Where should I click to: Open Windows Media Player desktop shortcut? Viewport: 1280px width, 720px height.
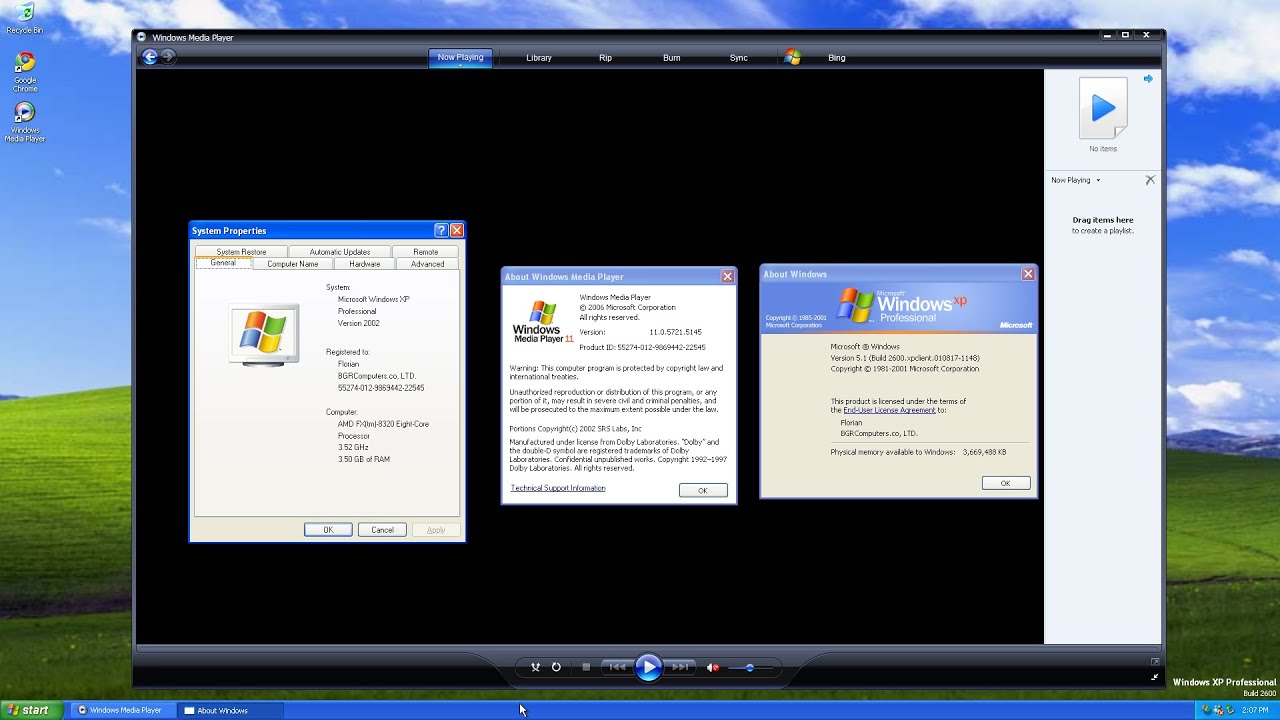click(26, 122)
